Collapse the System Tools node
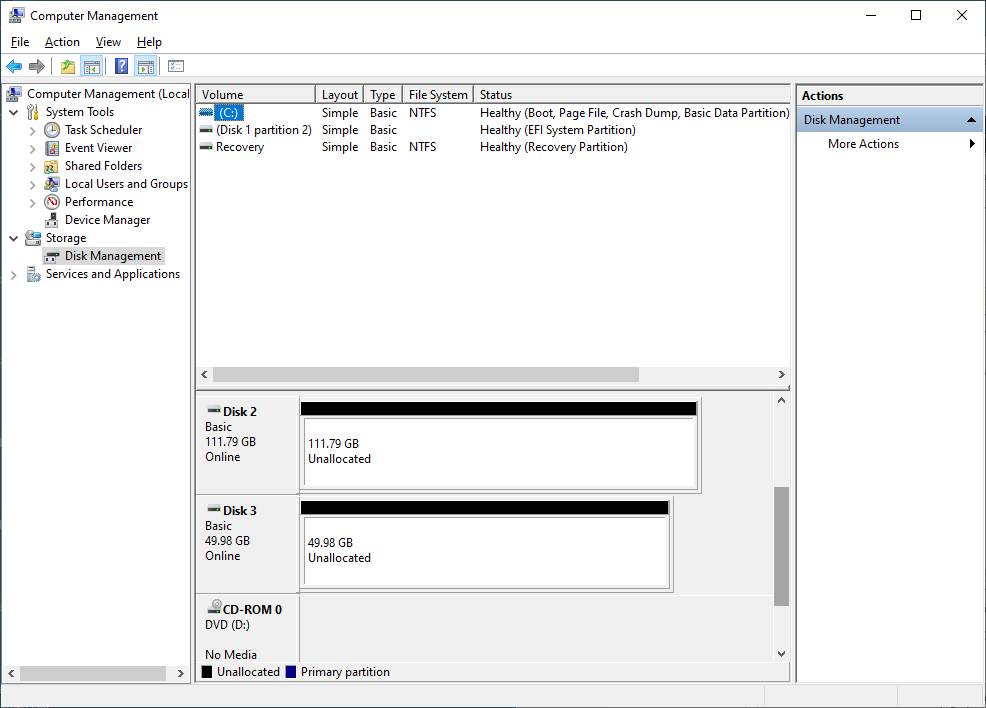 click(13, 113)
